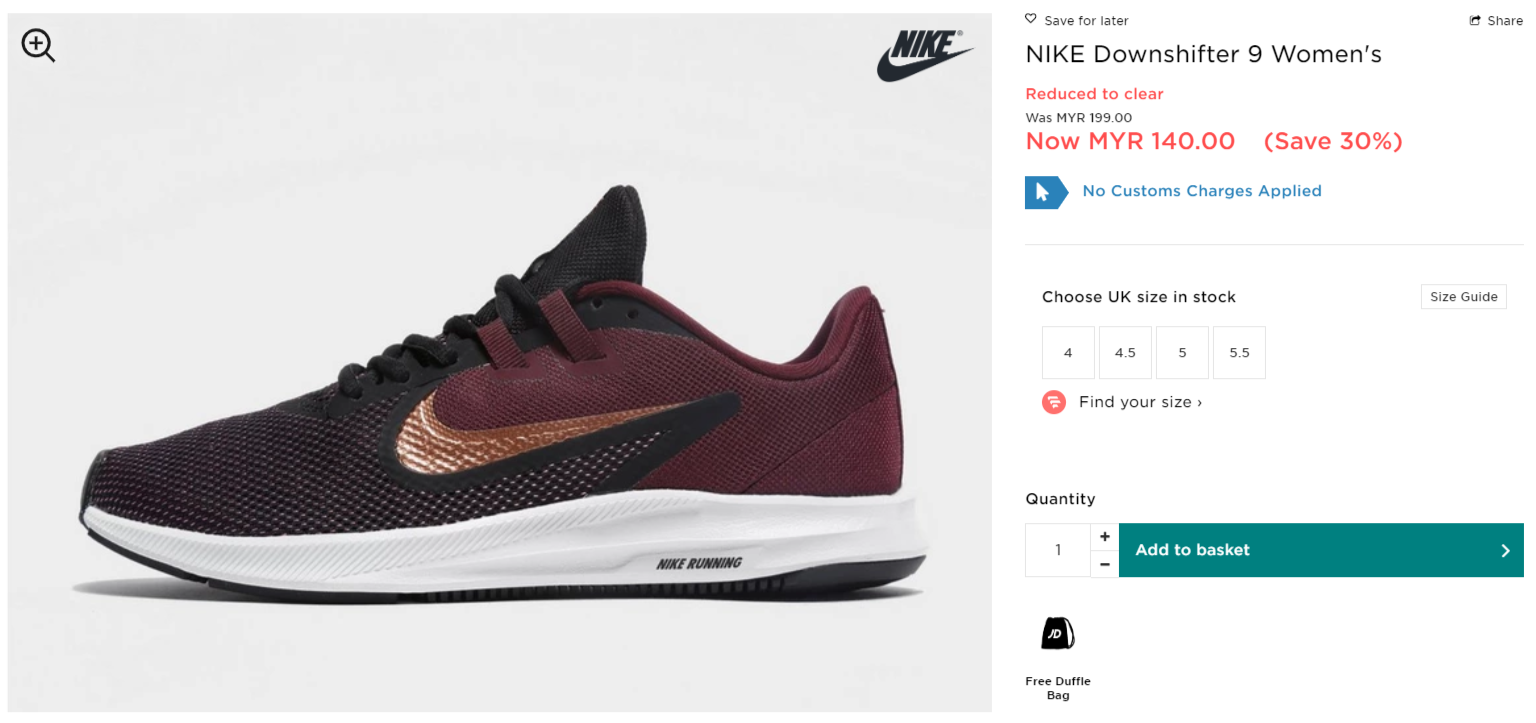1536x723 pixels.
Task: Click the zoom magnifier icon on product image
Action: coord(38,45)
